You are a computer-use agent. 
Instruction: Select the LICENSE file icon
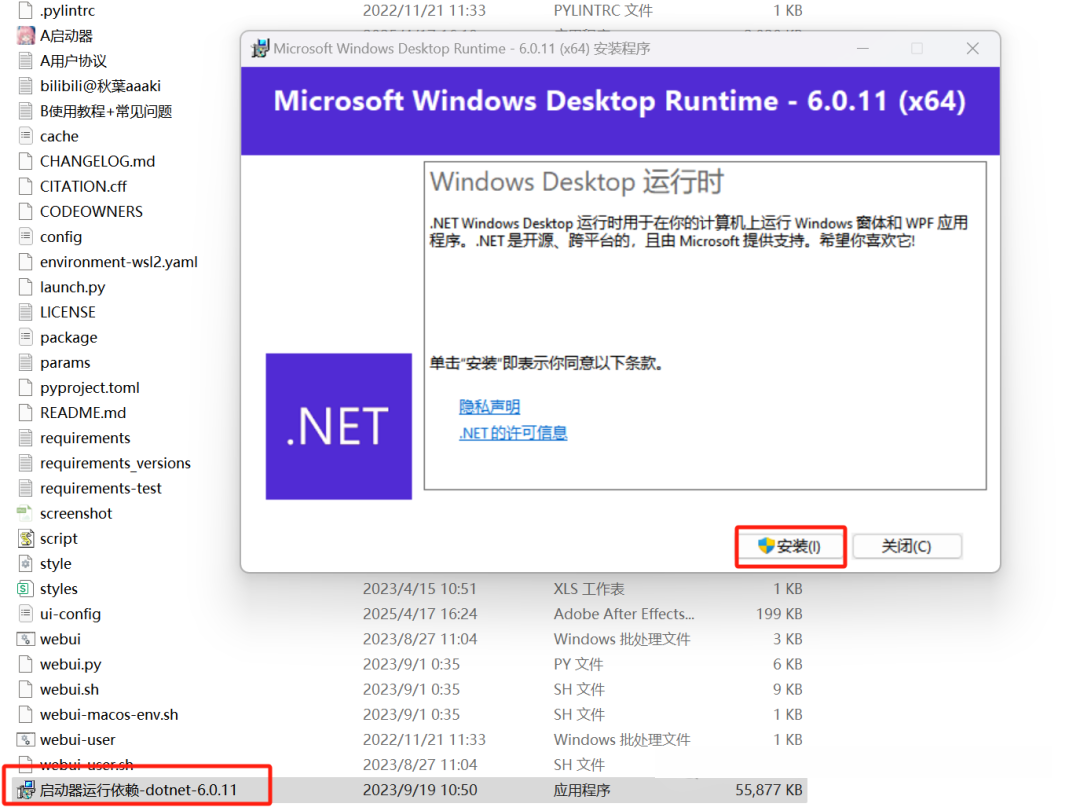coord(25,312)
